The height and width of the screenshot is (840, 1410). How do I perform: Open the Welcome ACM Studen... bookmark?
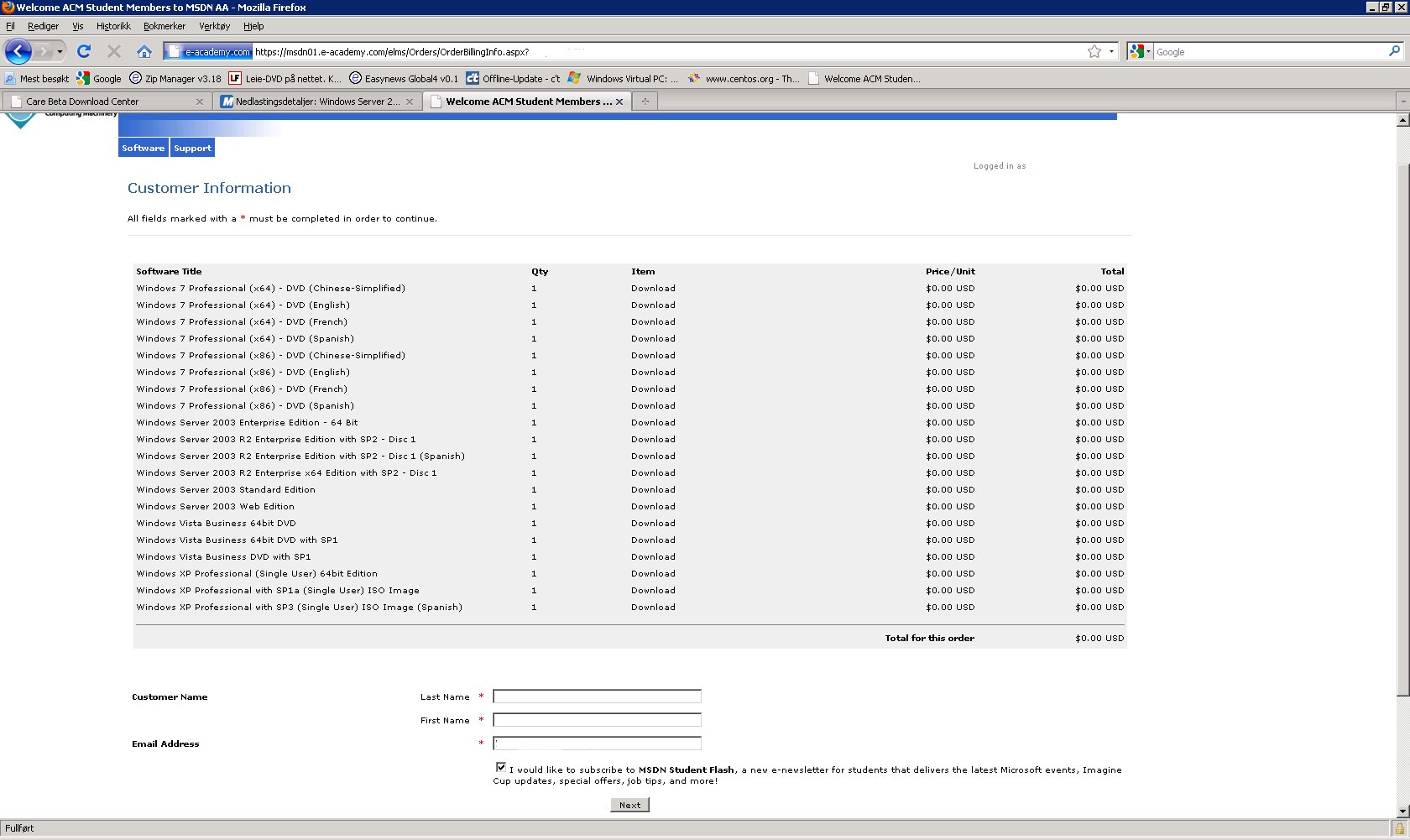click(x=864, y=79)
